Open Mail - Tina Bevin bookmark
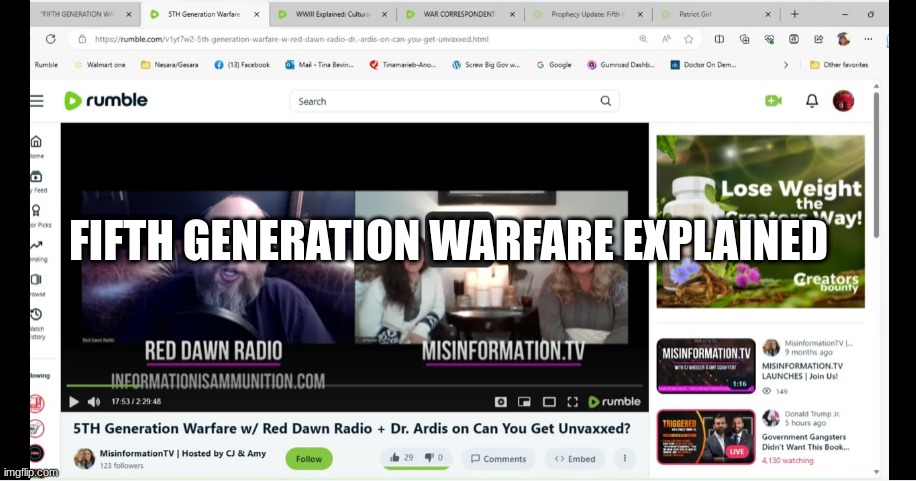 [320, 65]
